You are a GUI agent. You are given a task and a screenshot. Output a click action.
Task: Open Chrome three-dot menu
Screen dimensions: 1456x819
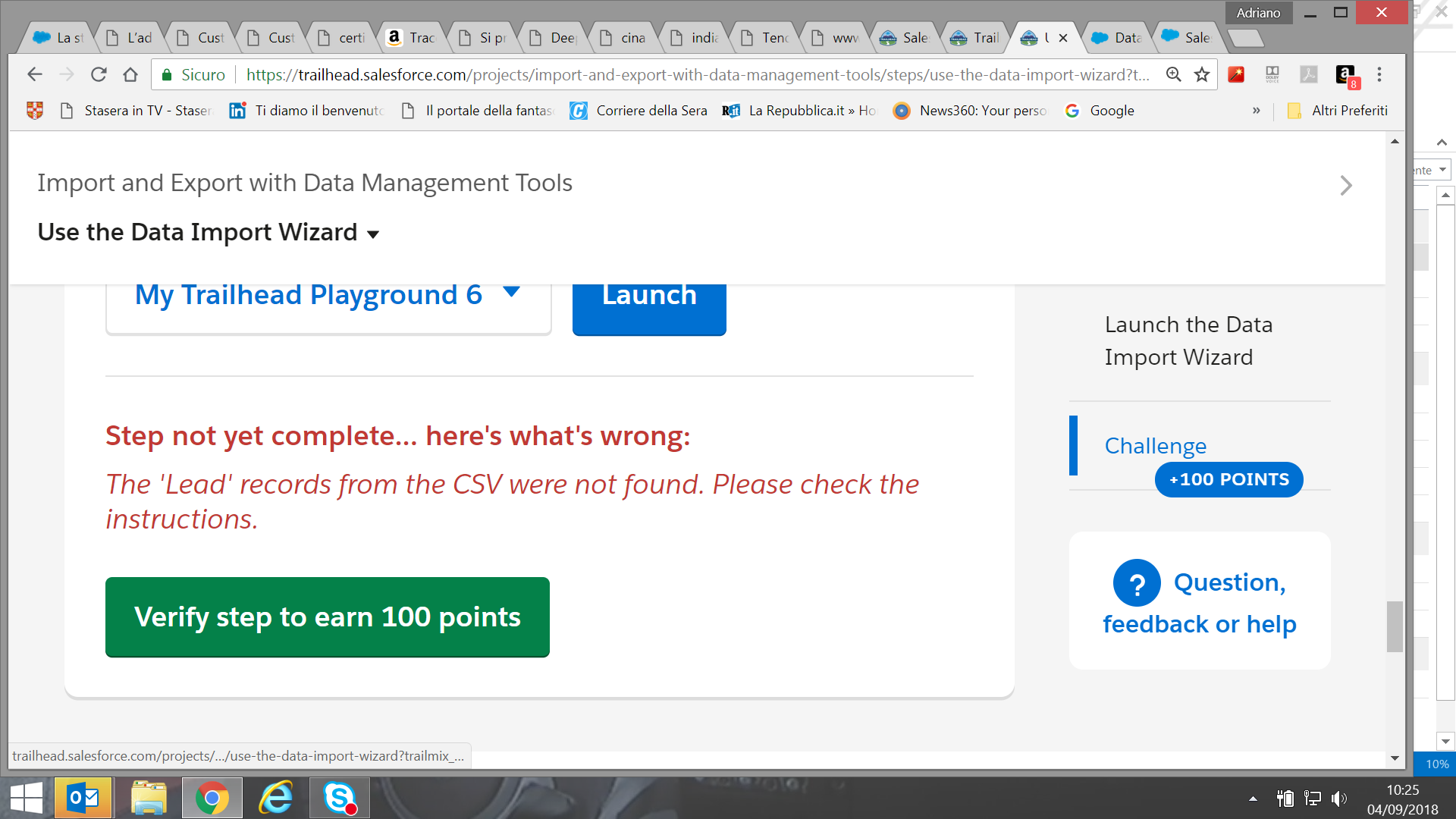pos(1379,74)
